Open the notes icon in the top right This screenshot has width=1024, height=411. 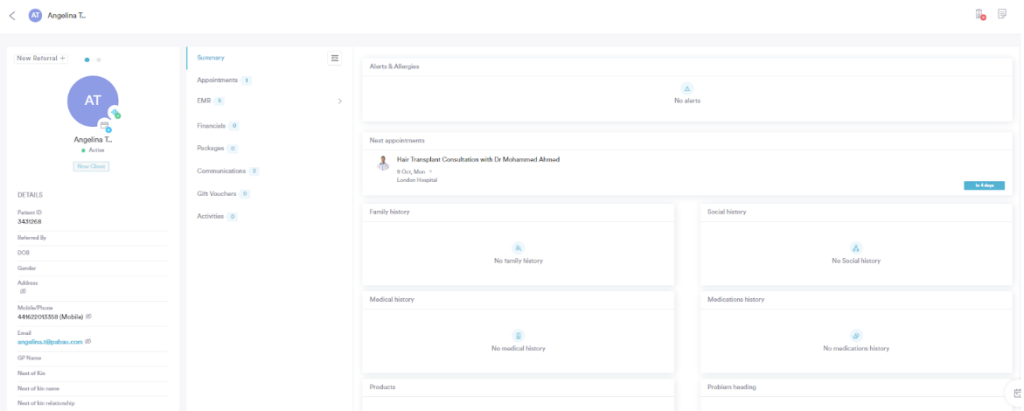tap(1002, 14)
